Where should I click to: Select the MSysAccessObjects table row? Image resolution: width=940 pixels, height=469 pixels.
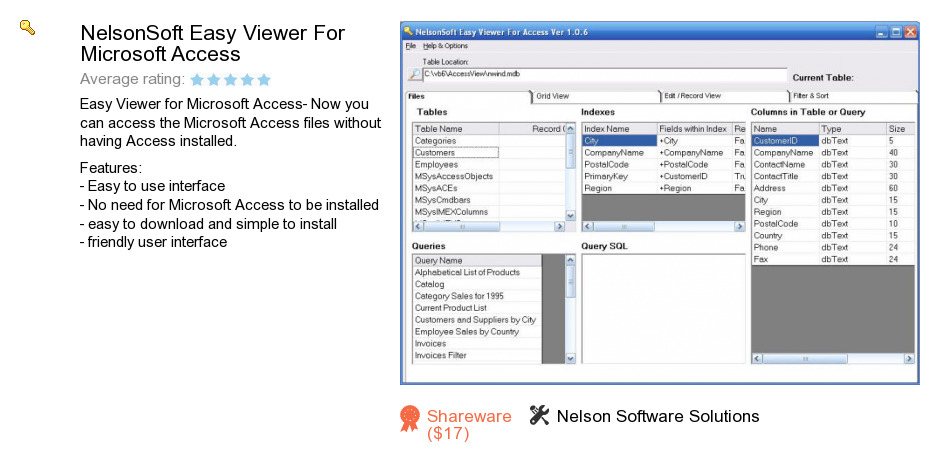click(489, 176)
